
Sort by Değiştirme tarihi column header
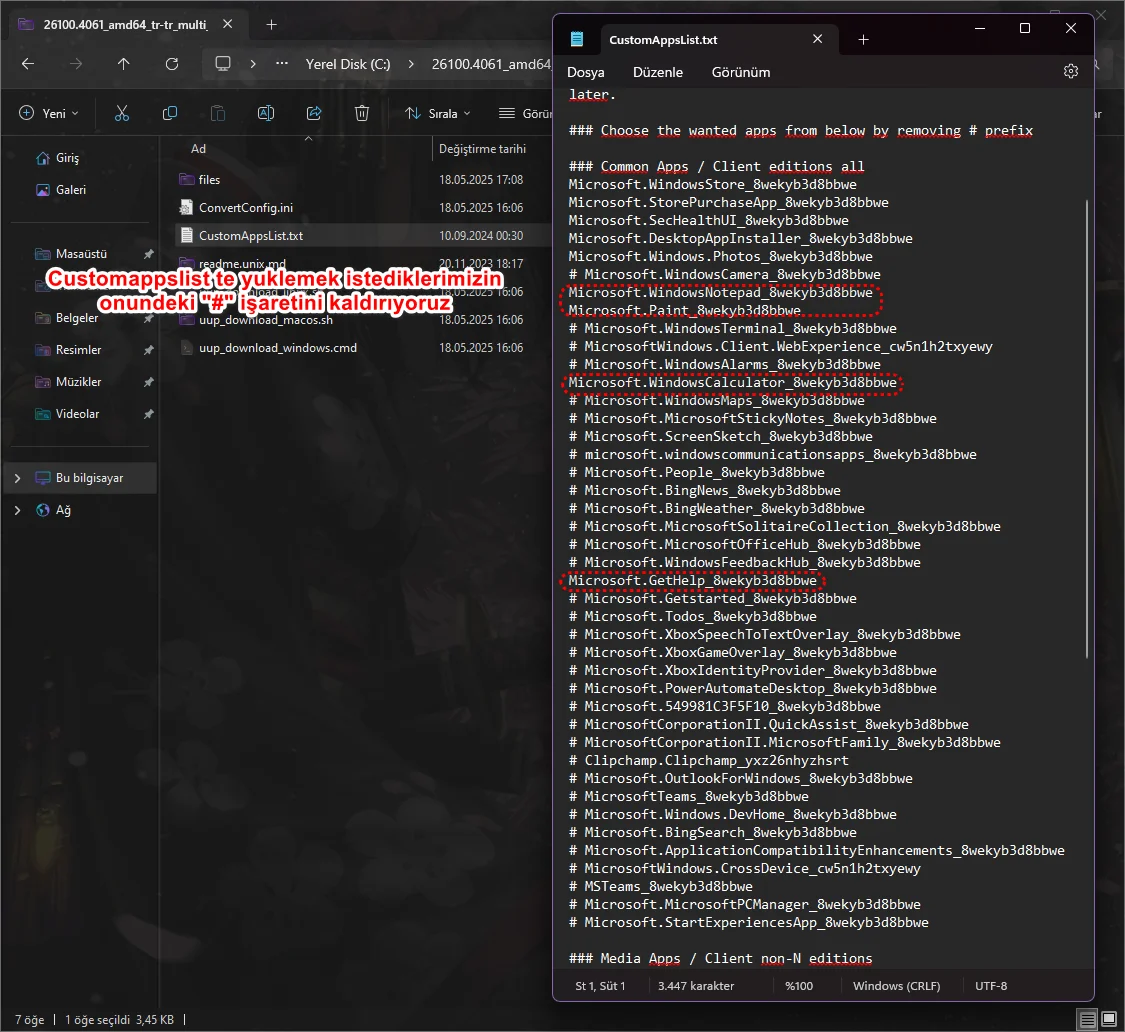[x=482, y=149]
